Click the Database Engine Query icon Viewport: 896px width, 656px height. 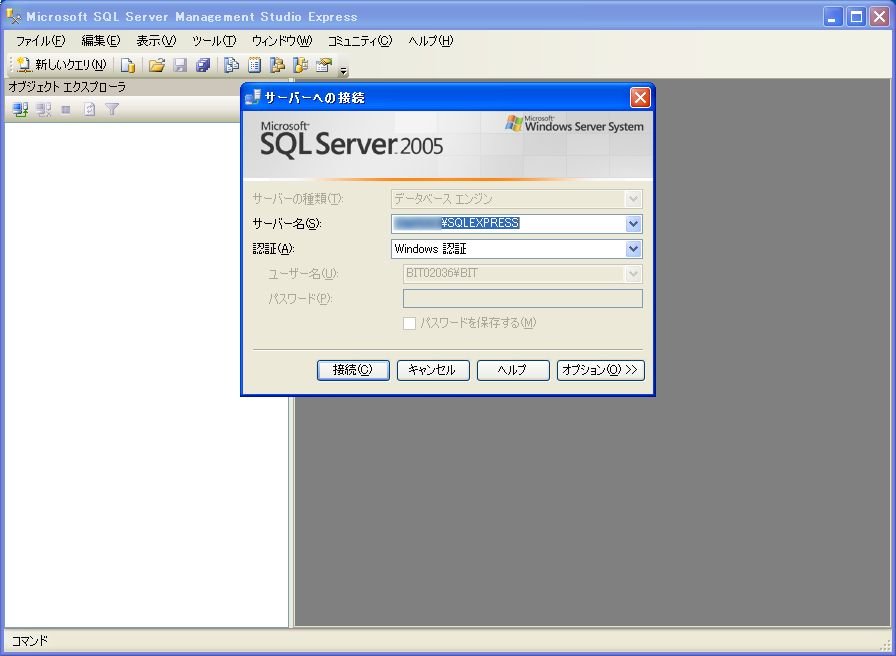128,65
